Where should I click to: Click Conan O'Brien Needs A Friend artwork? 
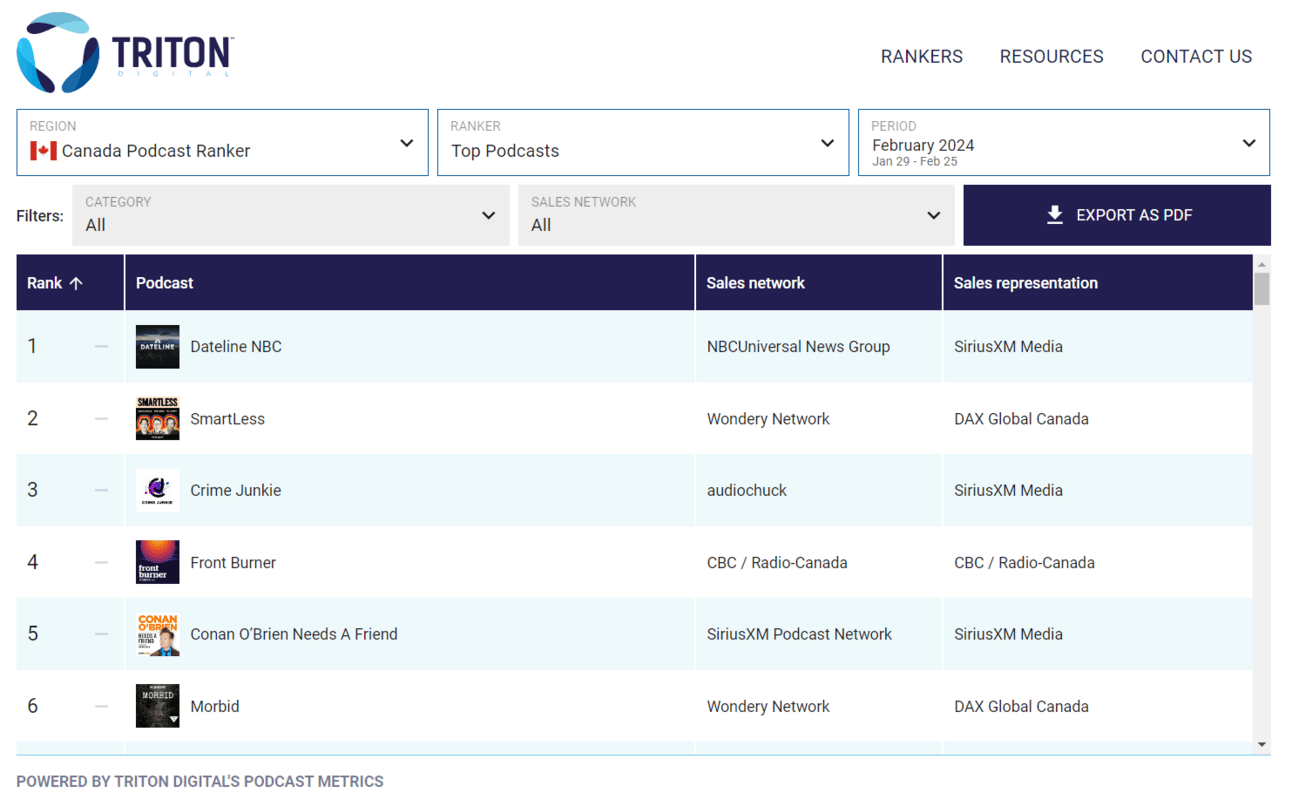pyautogui.click(x=157, y=635)
